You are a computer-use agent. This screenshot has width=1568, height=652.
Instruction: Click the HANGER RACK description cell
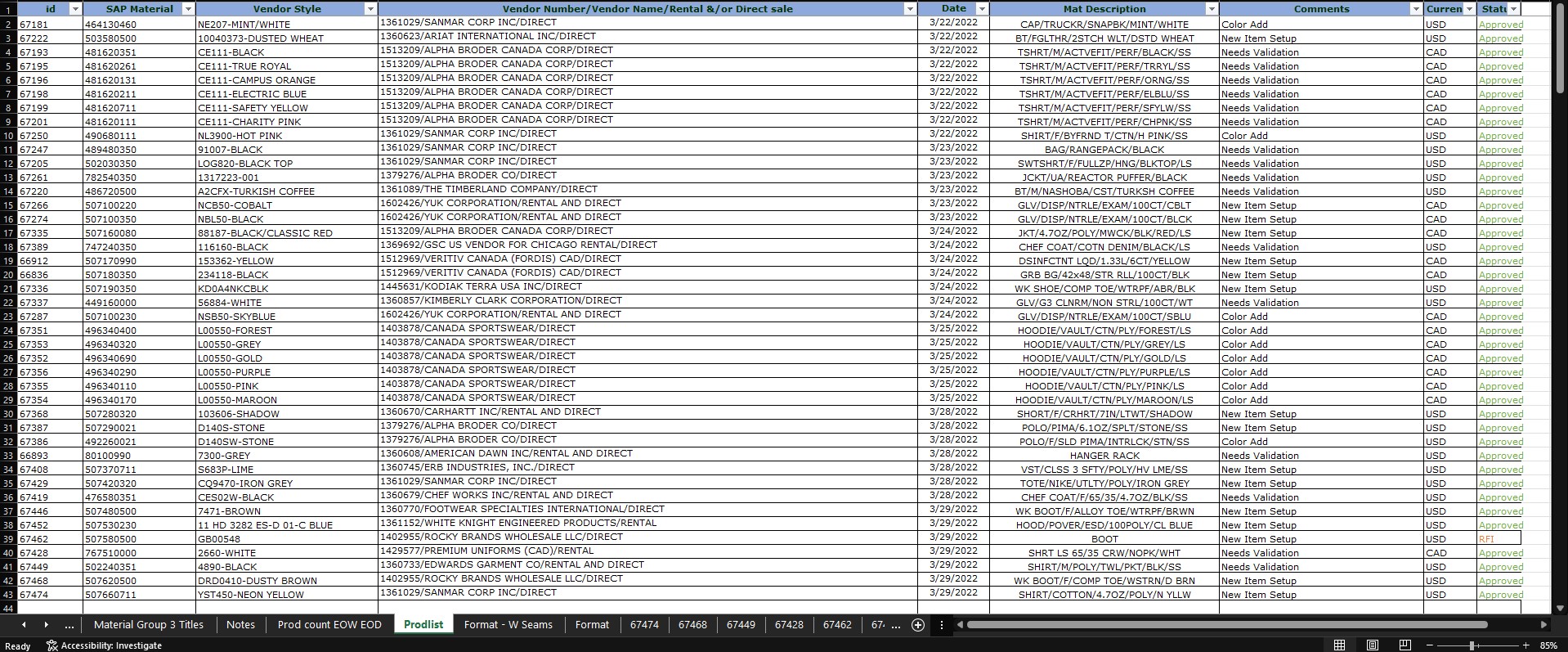tap(1104, 456)
